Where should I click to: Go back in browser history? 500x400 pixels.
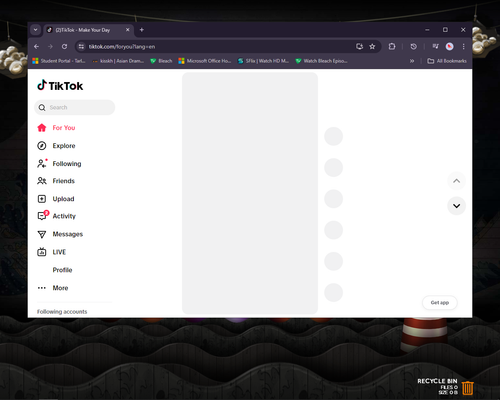pyautogui.click(x=37, y=47)
